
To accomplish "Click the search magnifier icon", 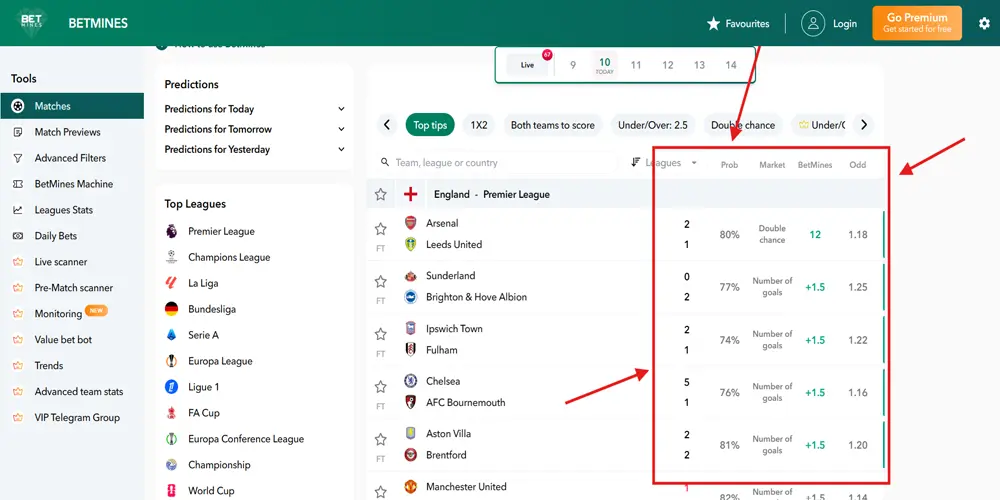I will [385, 163].
